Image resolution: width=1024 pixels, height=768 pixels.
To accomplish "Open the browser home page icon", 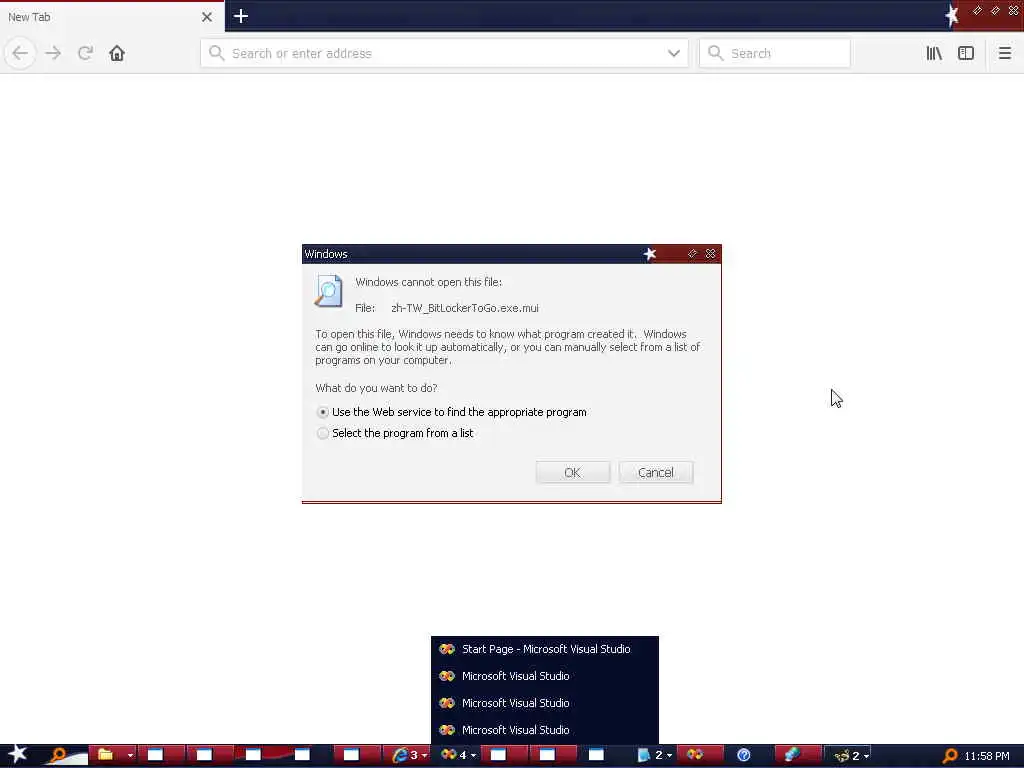I will (x=117, y=54).
